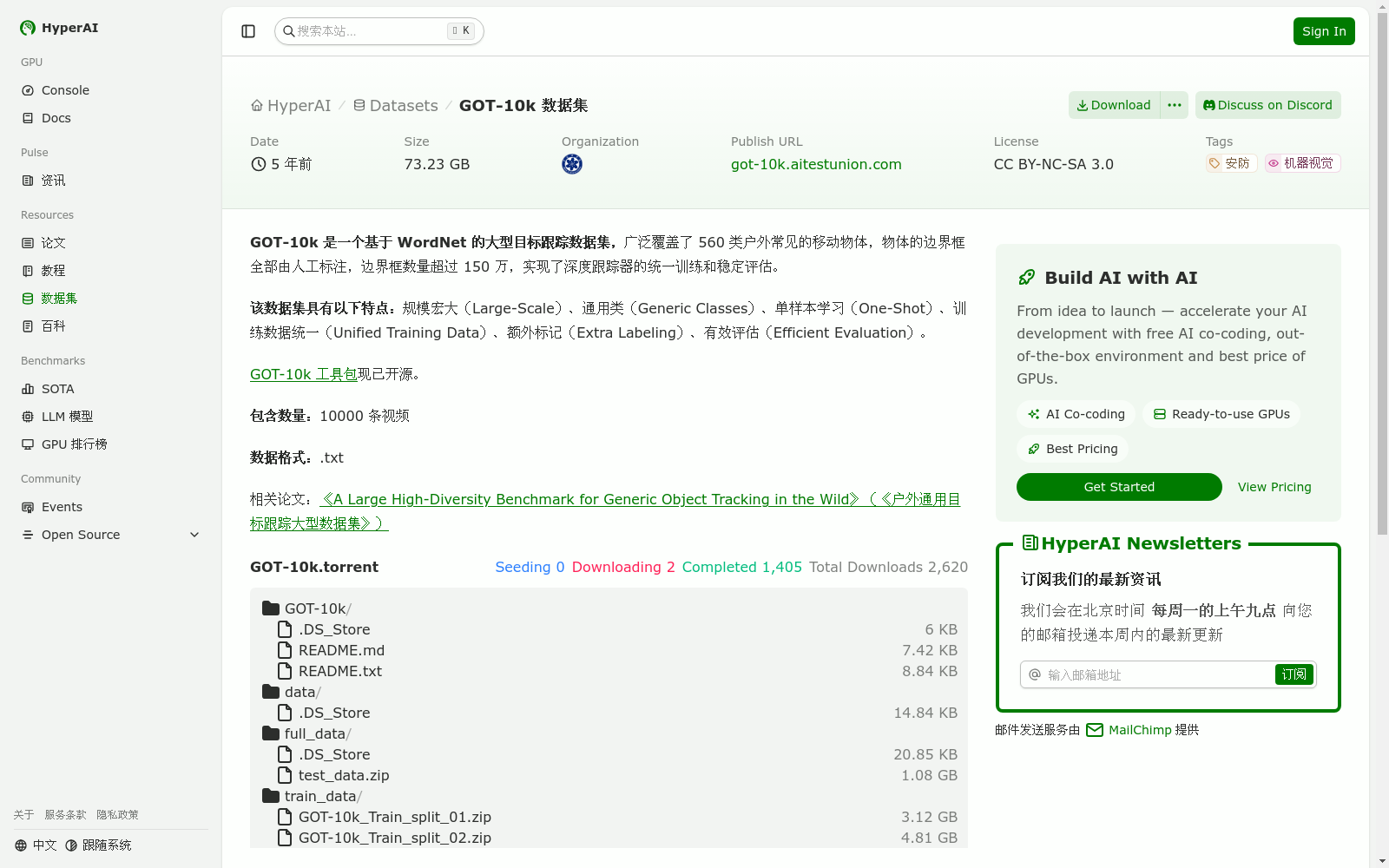This screenshot has height=868, width=1389.
Task: Open 论文 papers section
Action: [x=111, y=243]
